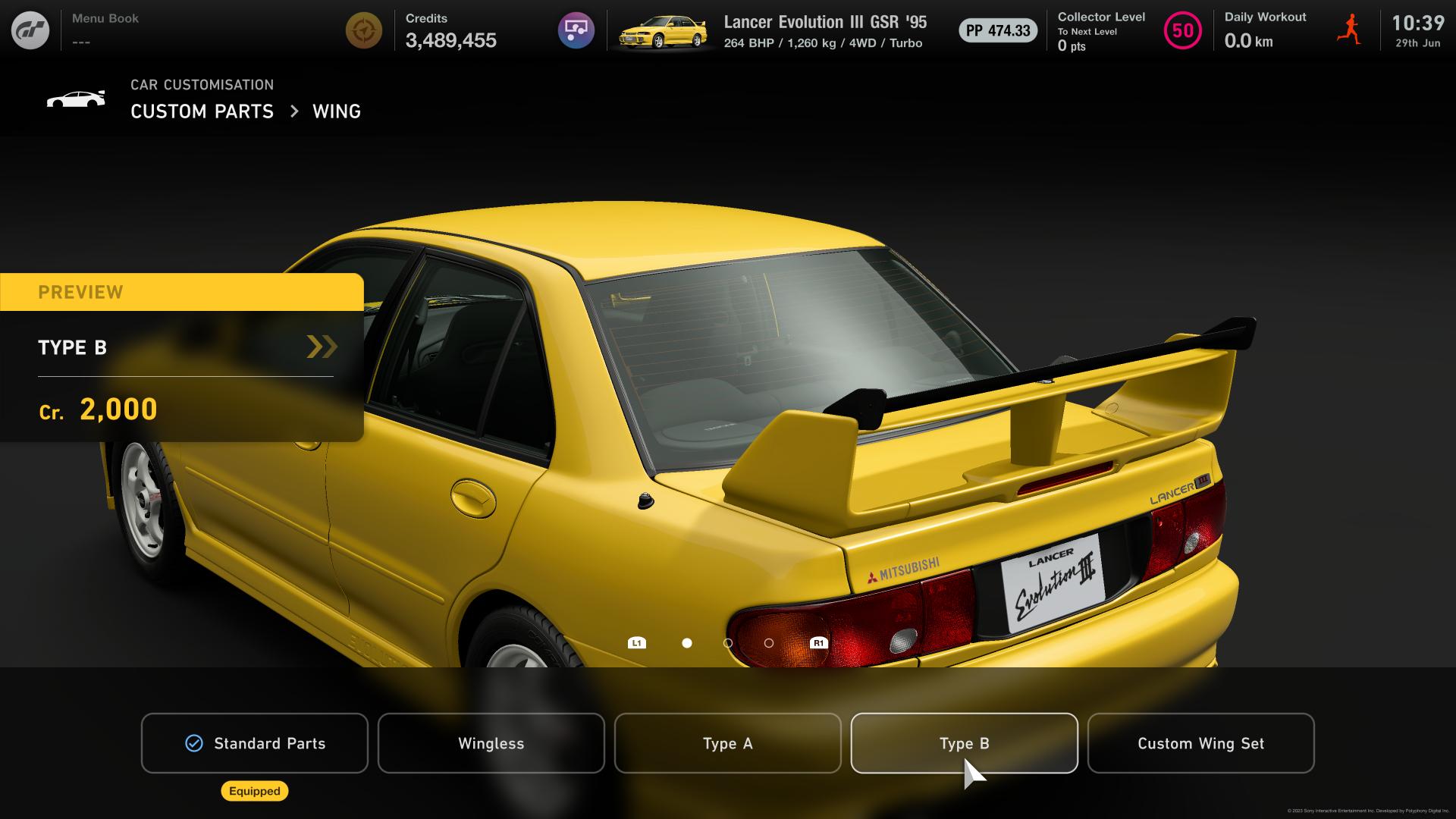Select the third camera view dot

(769, 643)
